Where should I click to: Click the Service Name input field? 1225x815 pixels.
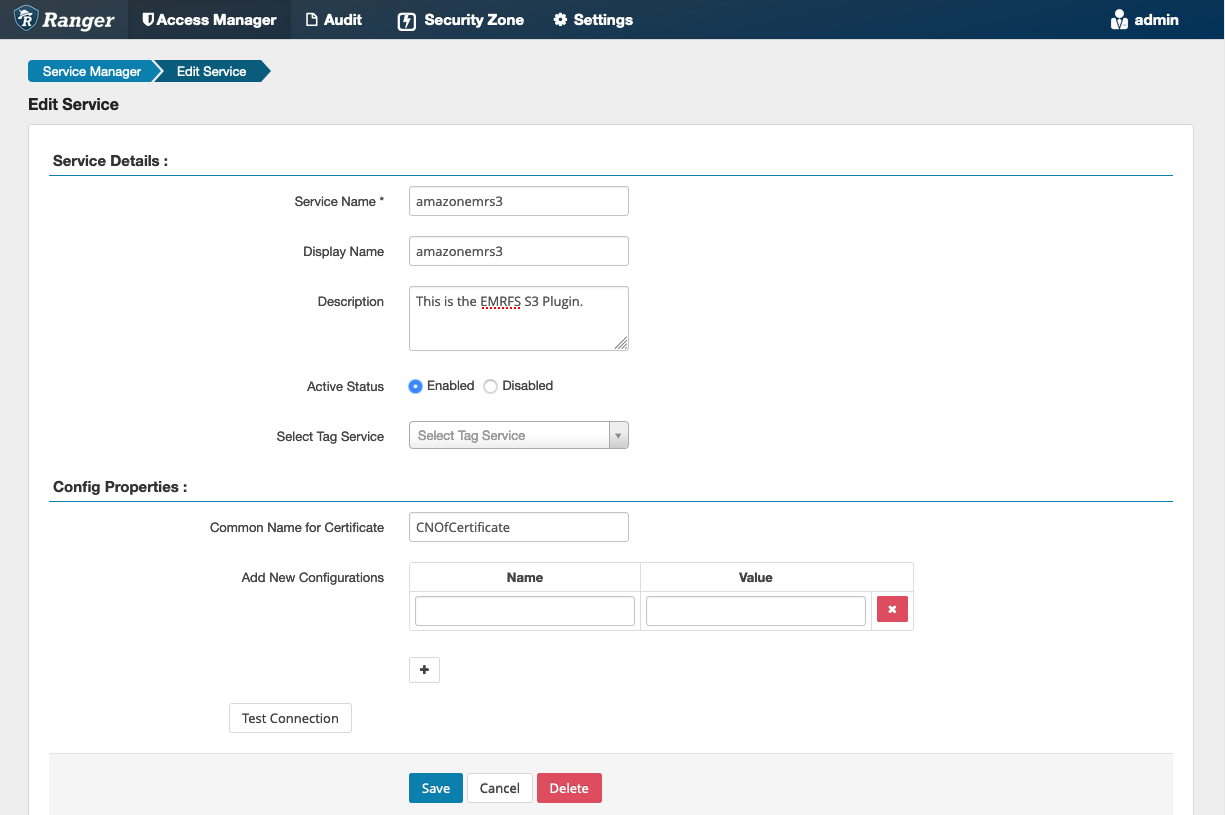pos(518,201)
